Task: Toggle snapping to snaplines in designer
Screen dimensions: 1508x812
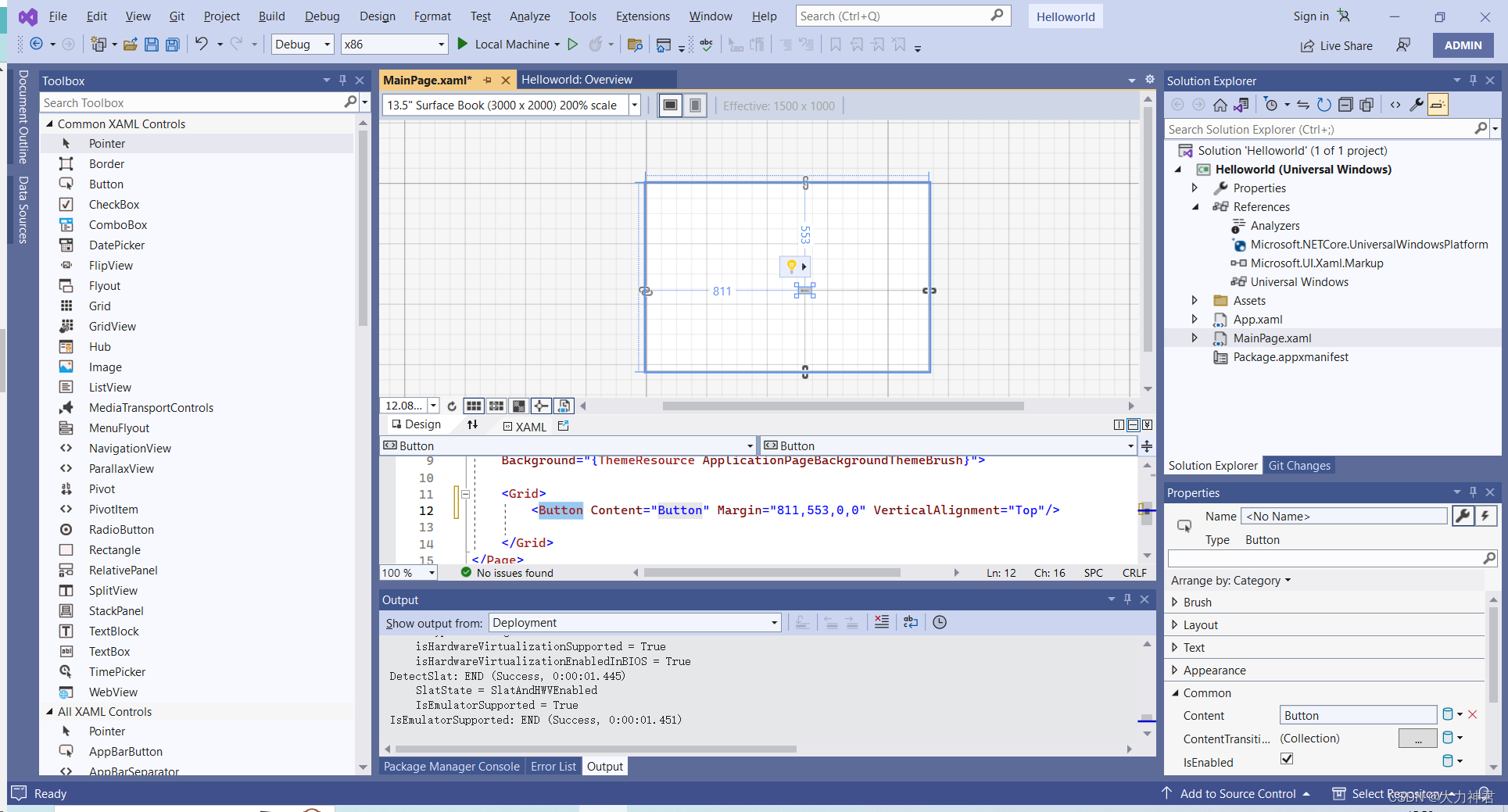Action: 541,406
